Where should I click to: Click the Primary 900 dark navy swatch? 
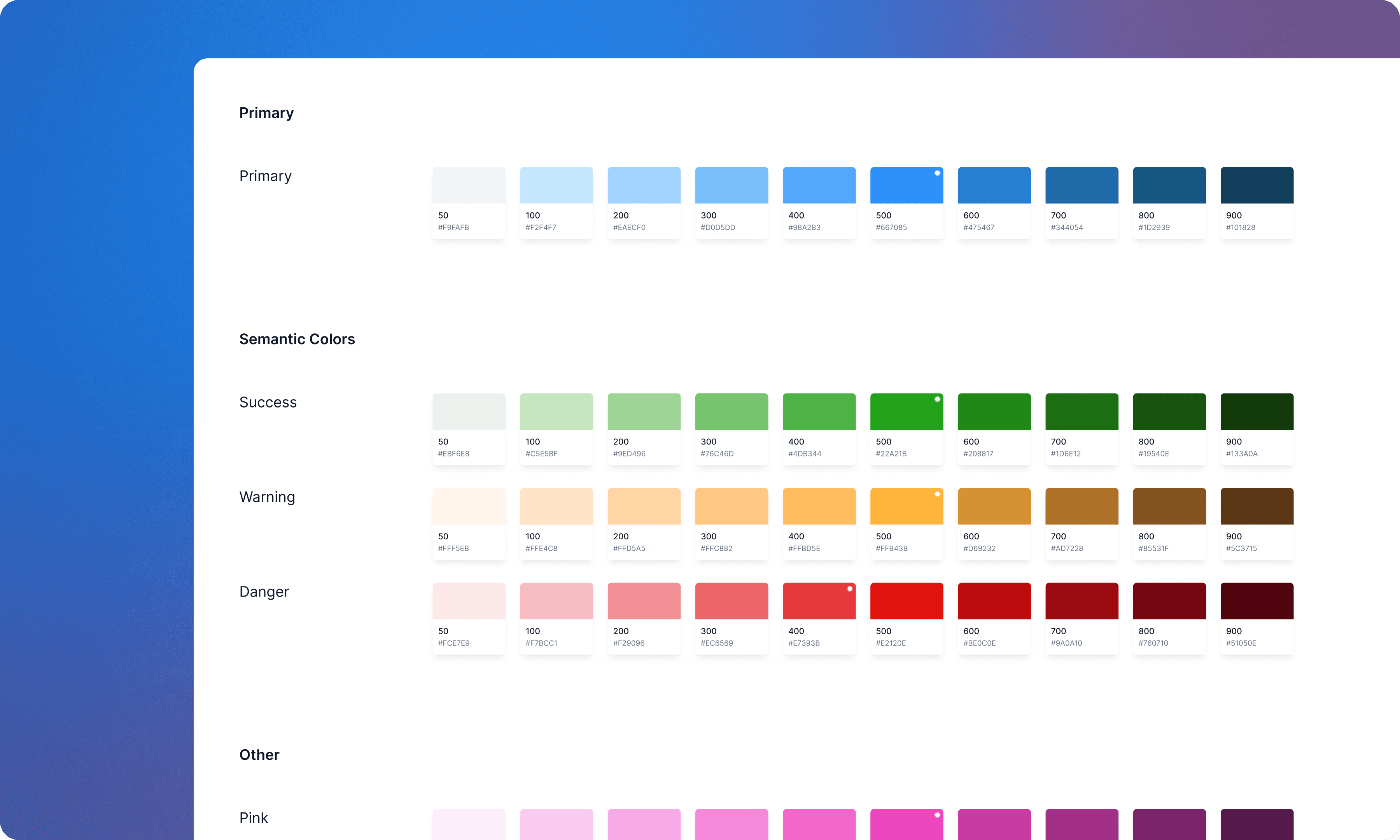pyautogui.click(x=1256, y=185)
